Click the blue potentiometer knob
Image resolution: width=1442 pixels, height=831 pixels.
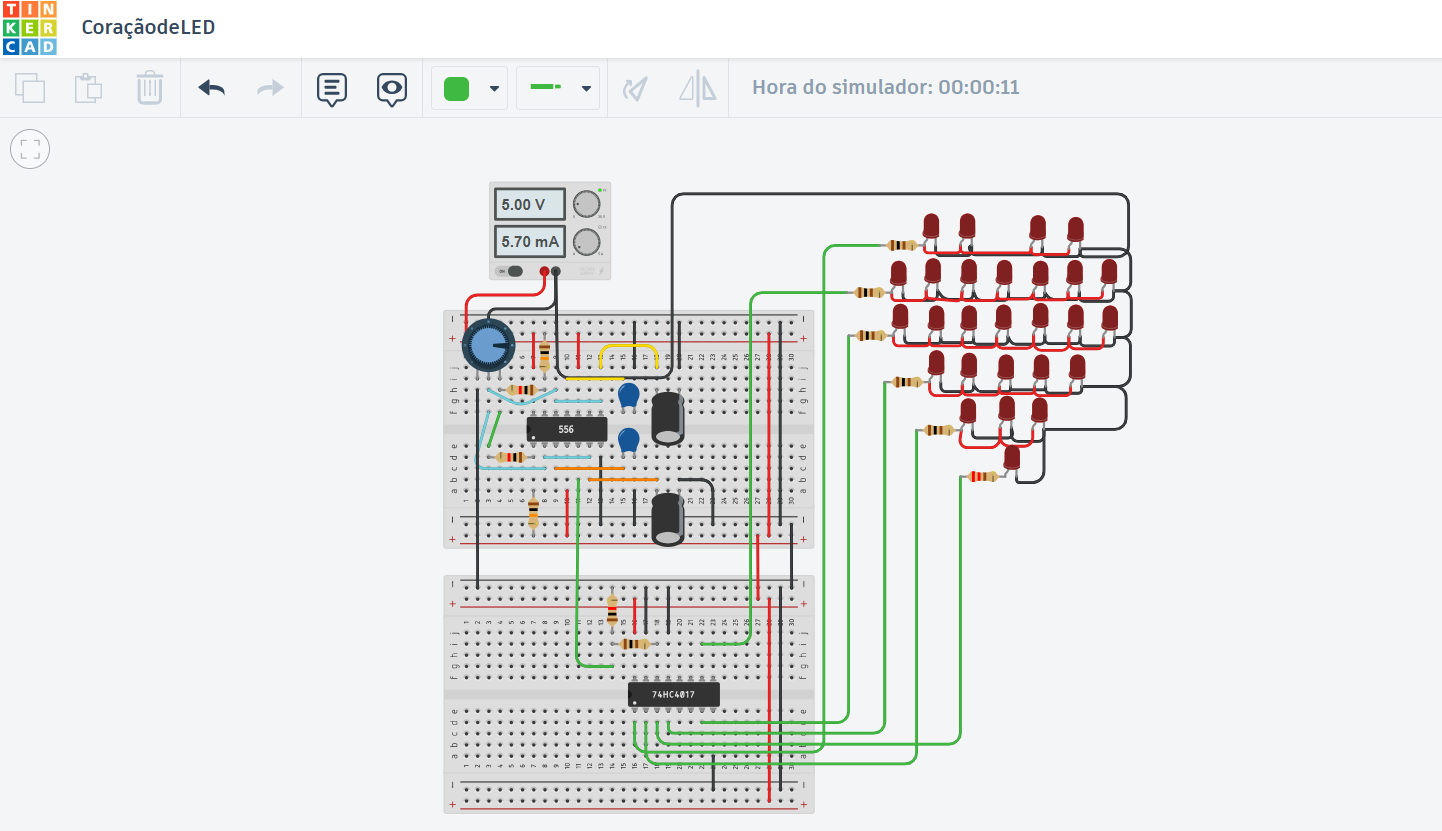coord(489,346)
